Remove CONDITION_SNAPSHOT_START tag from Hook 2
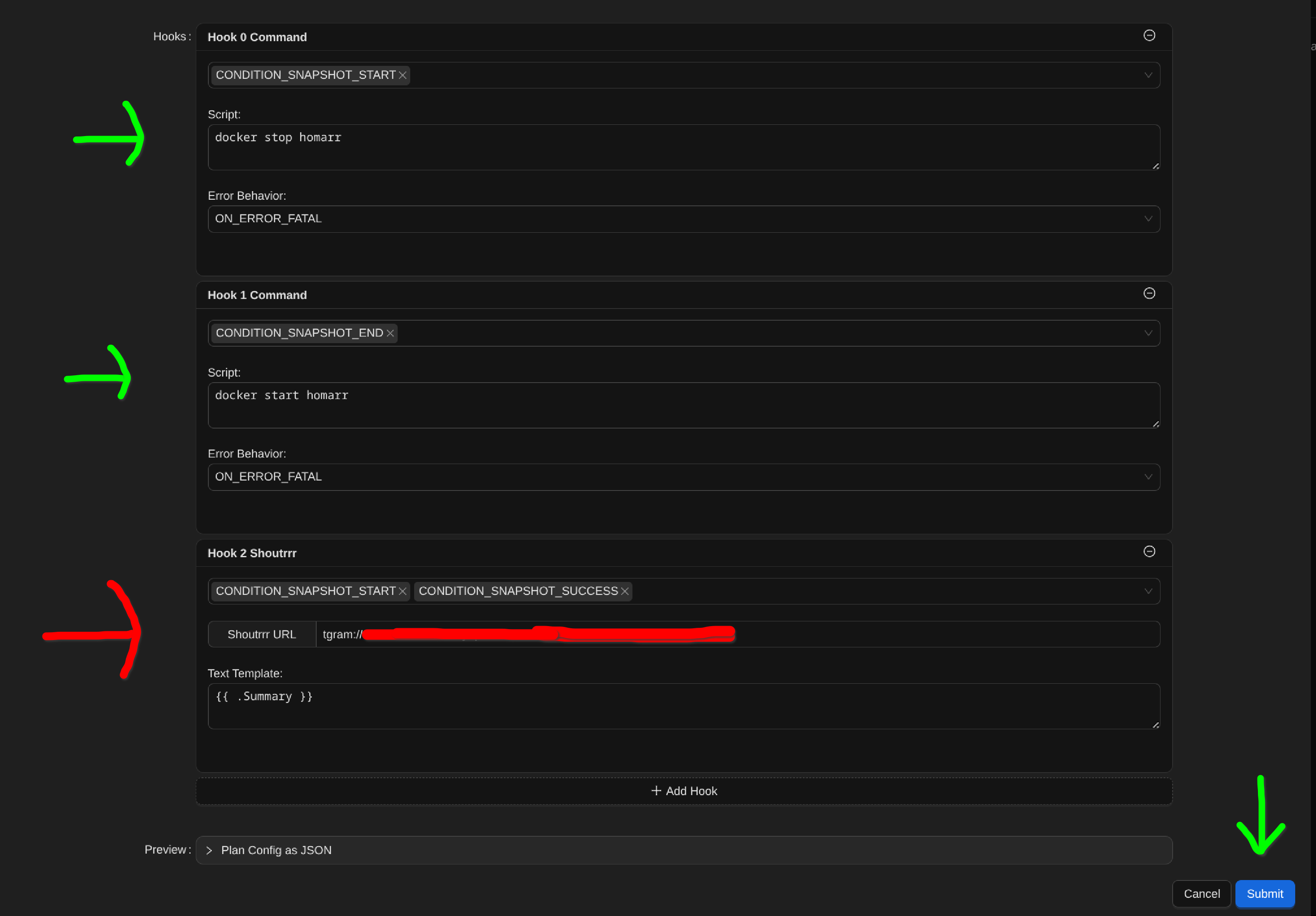The width and height of the screenshot is (1316, 916). pyautogui.click(x=402, y=591)
